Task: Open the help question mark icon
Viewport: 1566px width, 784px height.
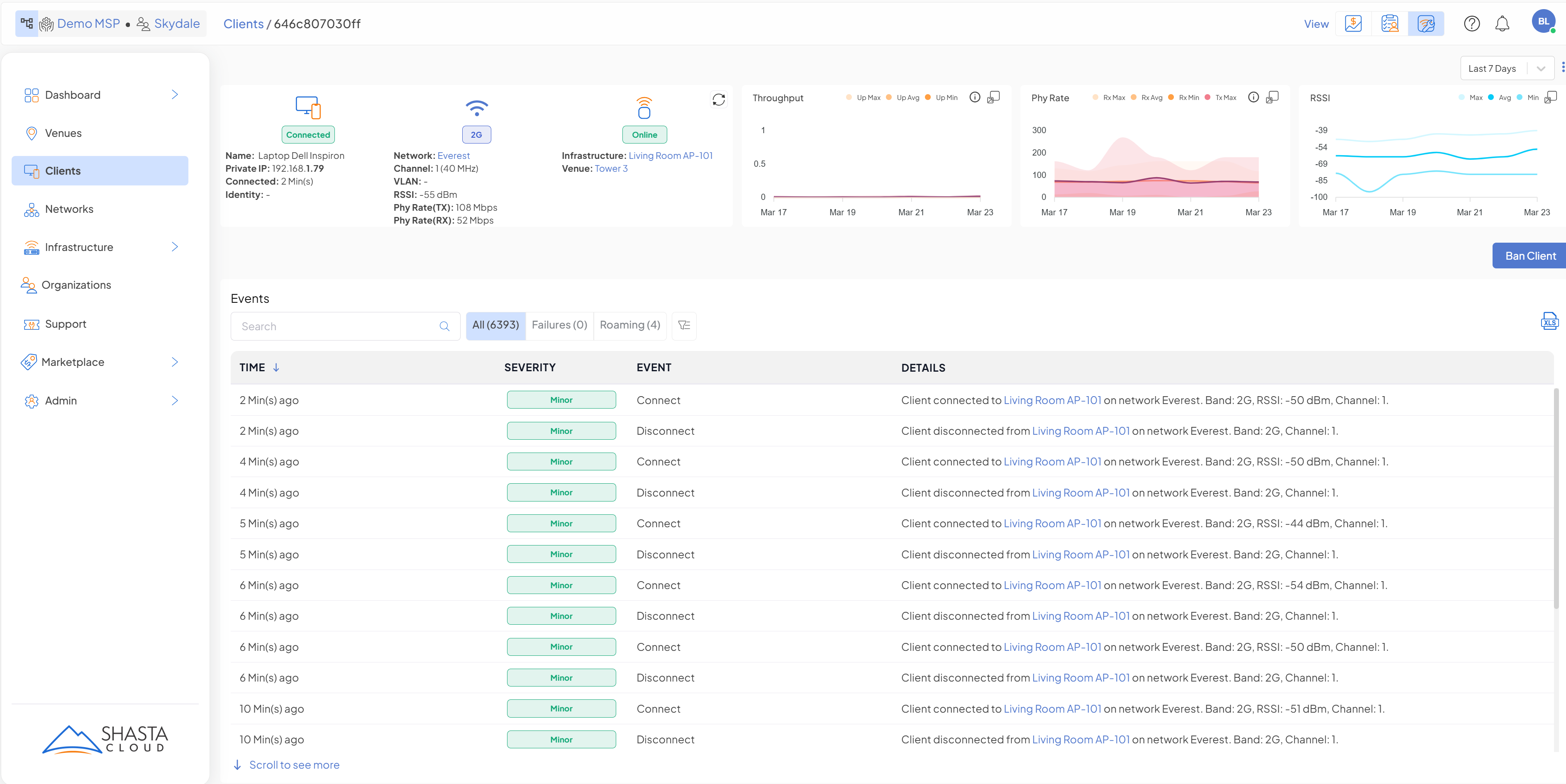Action: (x=1471, y=24)
